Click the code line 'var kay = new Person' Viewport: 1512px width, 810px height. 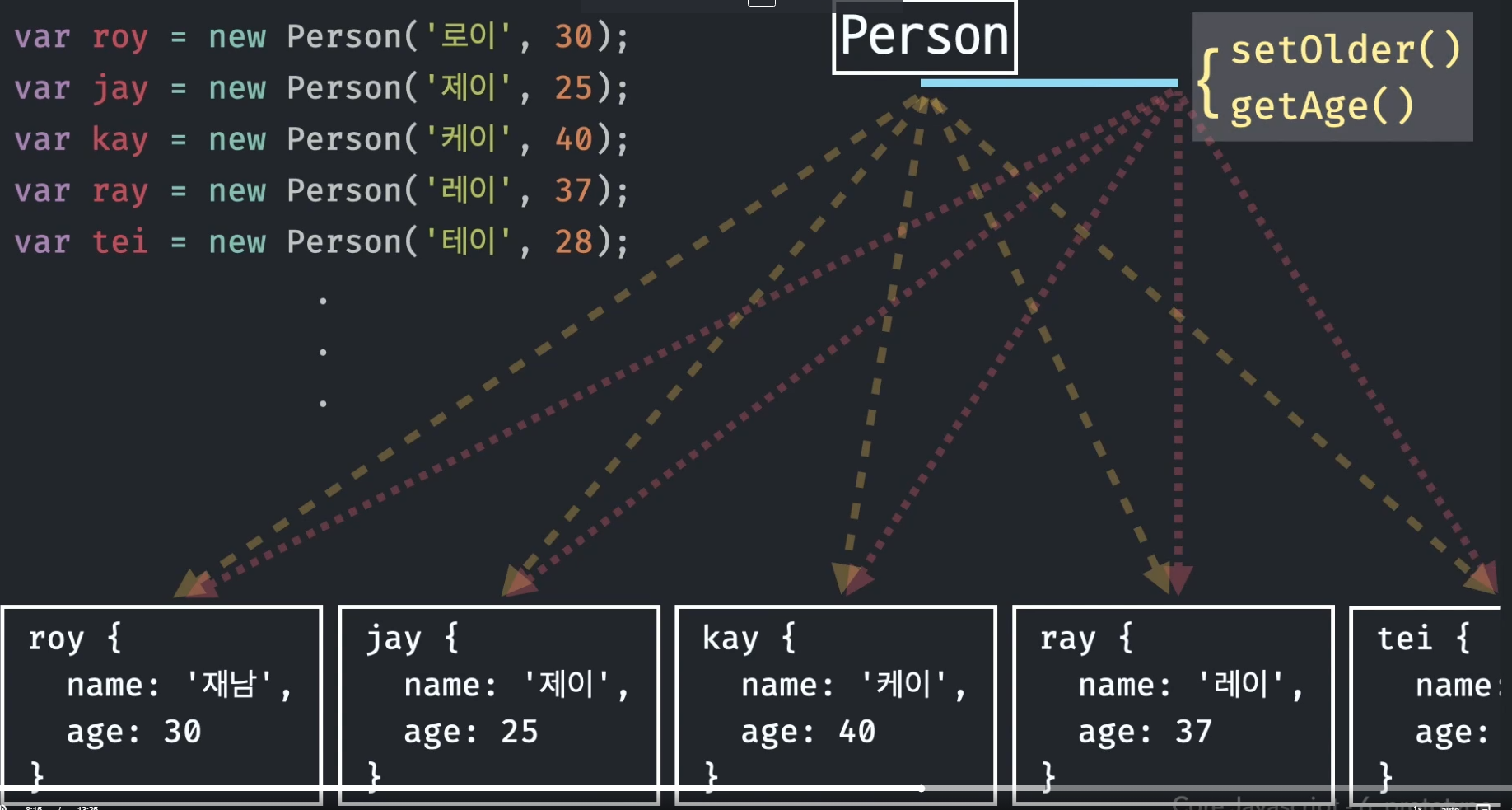tap(321, 139)
